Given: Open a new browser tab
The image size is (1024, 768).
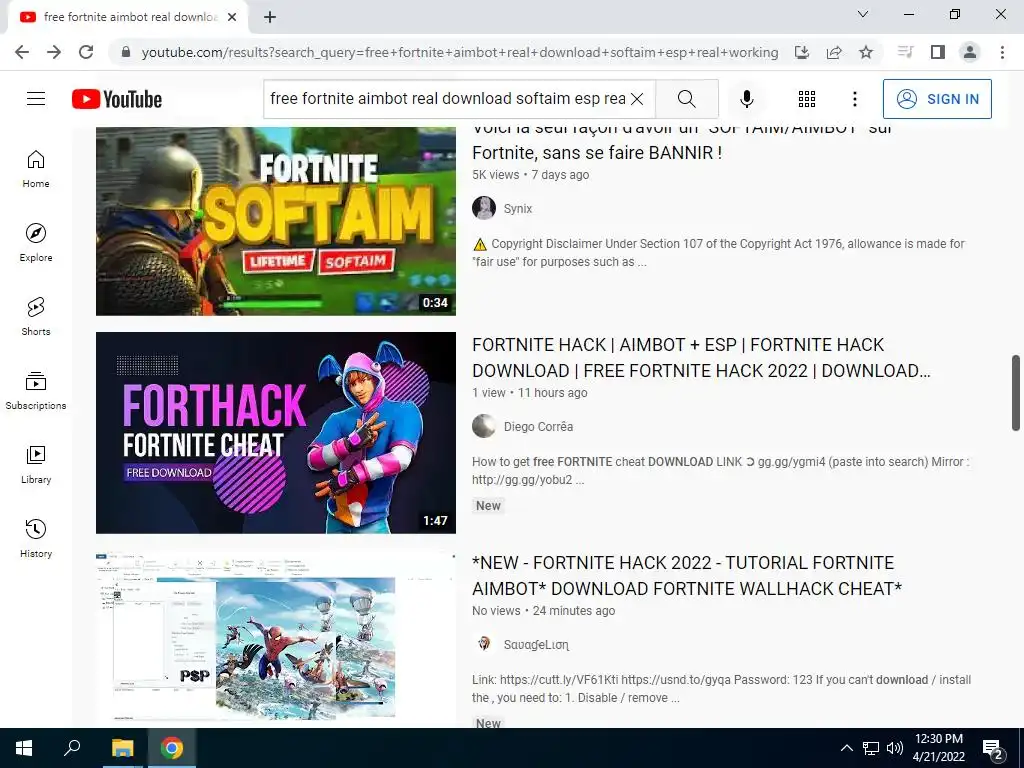Looking at the screenshot, I should [x=270, y=18].
